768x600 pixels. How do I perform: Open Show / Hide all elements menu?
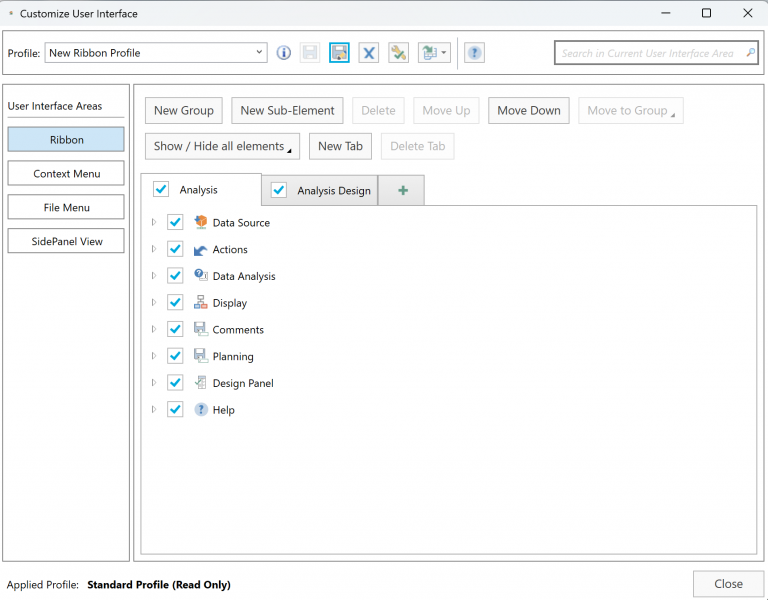(222, 146)
